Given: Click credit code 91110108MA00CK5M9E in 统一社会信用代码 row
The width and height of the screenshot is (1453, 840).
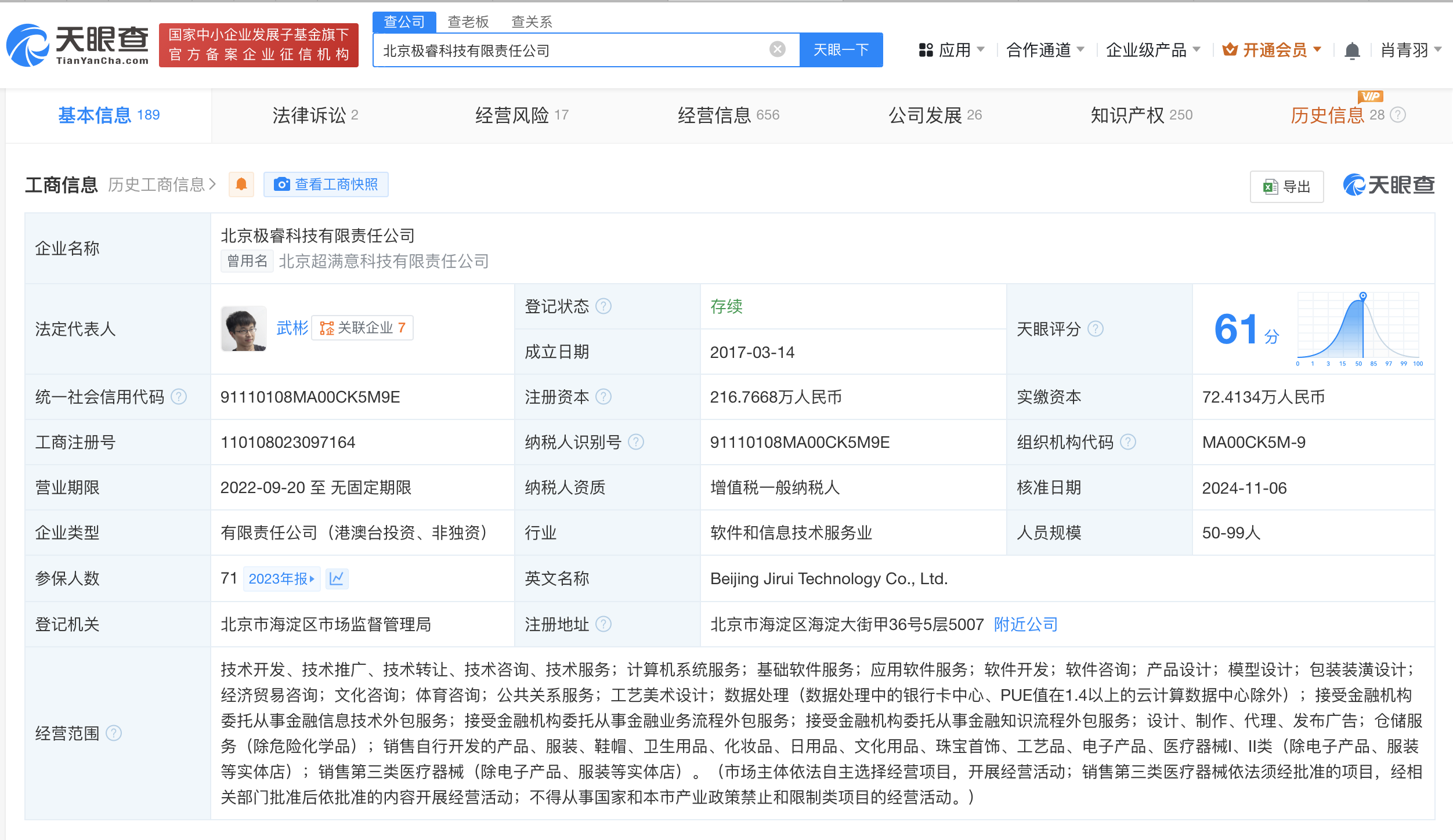Looking at the screenshot, I should click(310, 397).
